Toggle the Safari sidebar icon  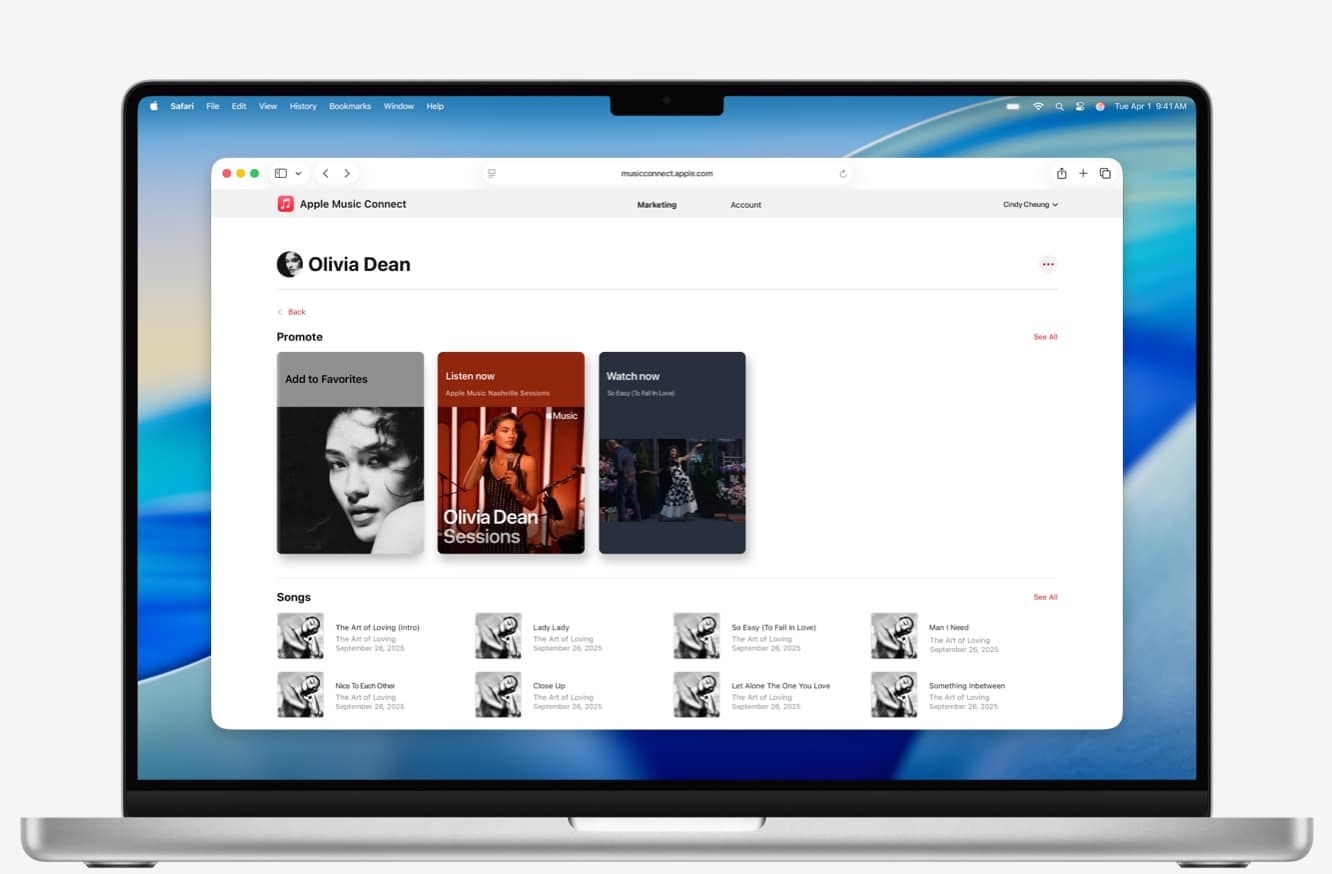[x=279, y=173]
